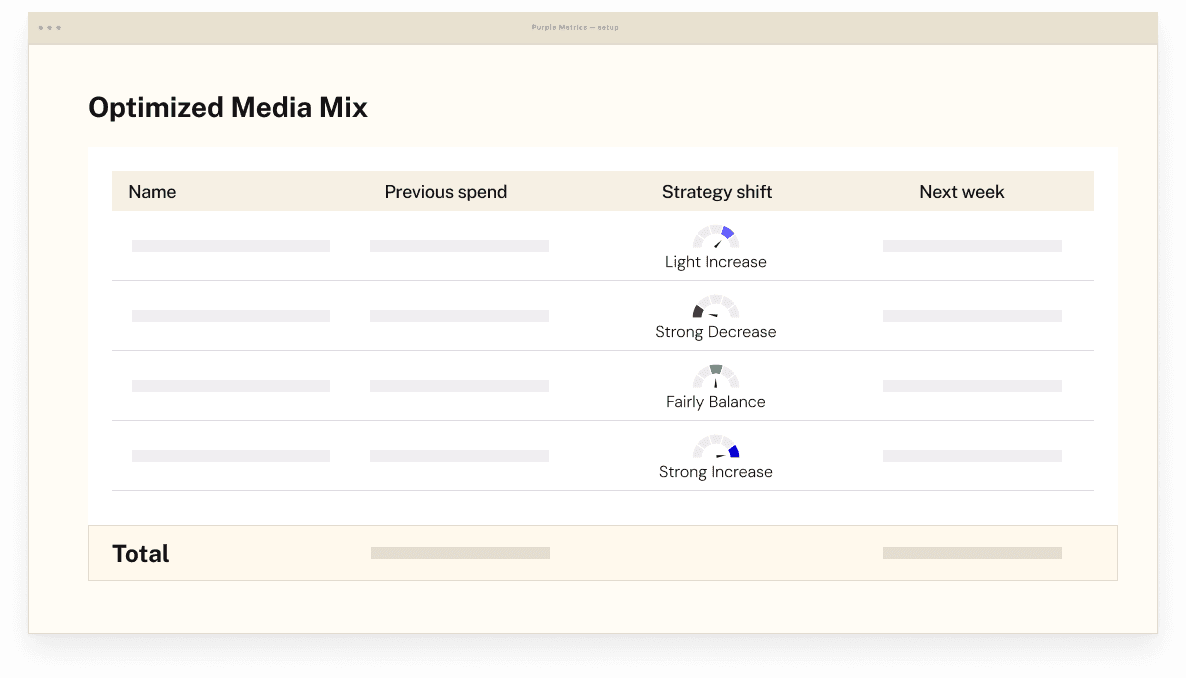The height and width of the screenshot is (678, 1186).
Task: Click next week placeholder in Total row
Action: coord(972,553)
